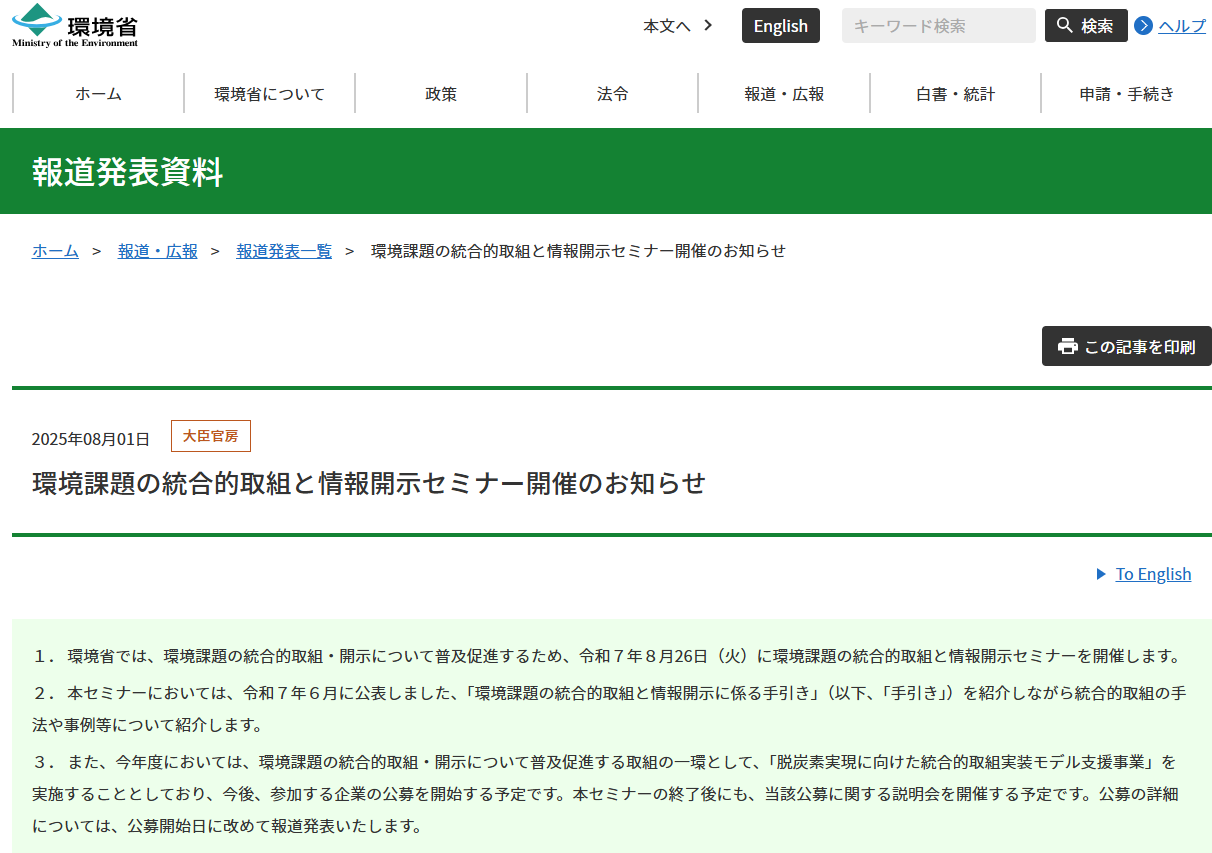Select 環境省について in the navigation bar
Viewport: 1212px width, 853px height.
coord(270,94)
